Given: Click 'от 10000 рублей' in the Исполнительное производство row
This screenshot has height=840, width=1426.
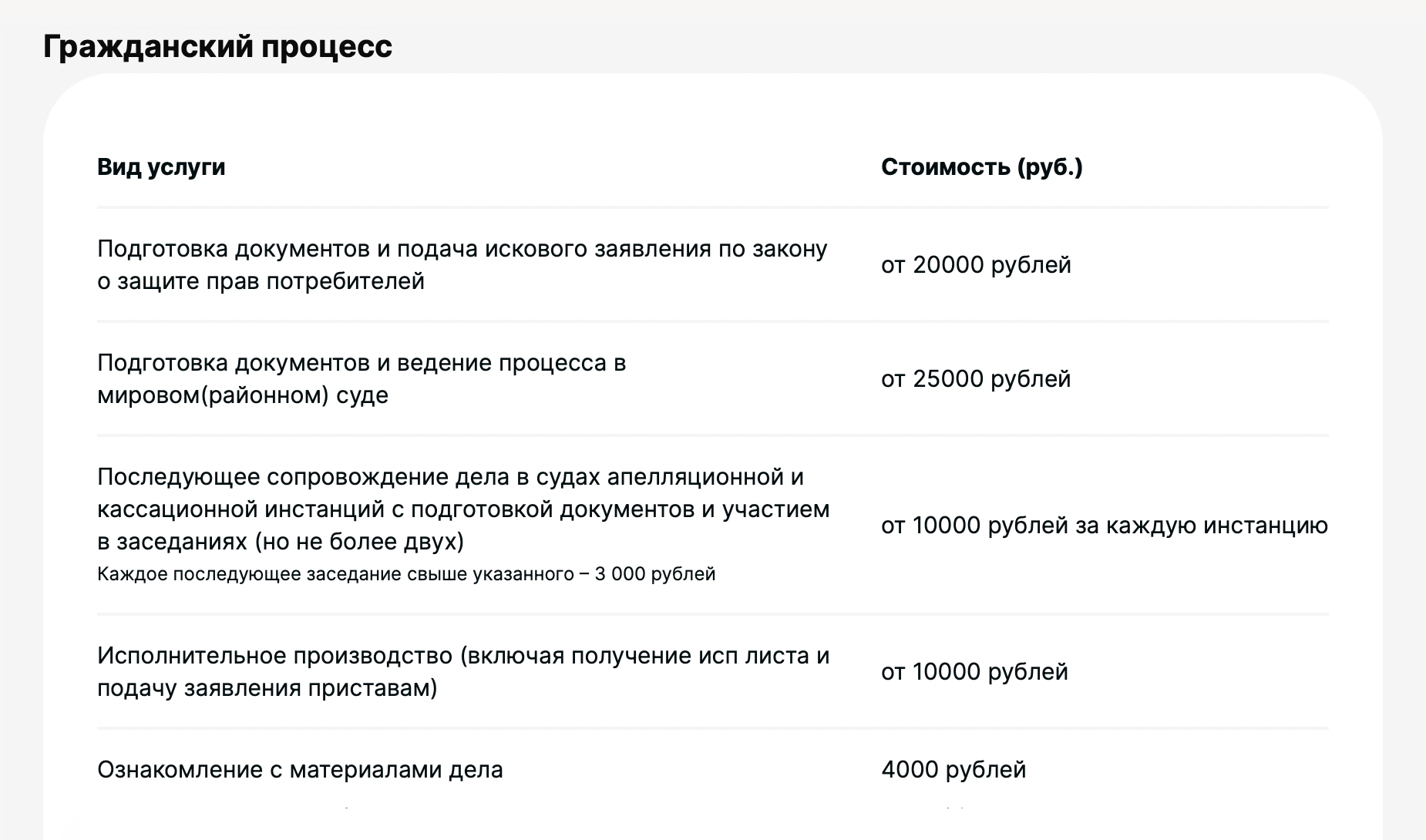Looking at the screenshot, I should tap(974, 672).
